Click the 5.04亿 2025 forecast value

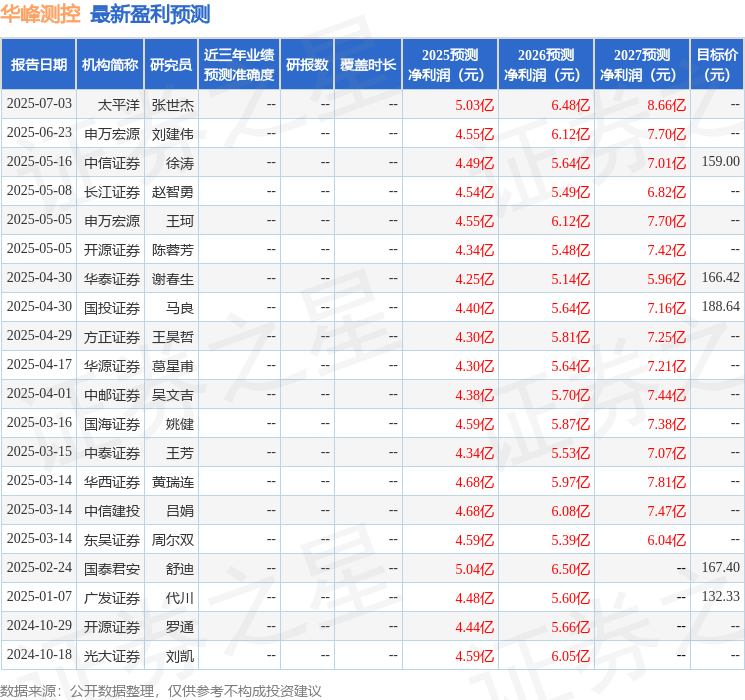point(475,569)
